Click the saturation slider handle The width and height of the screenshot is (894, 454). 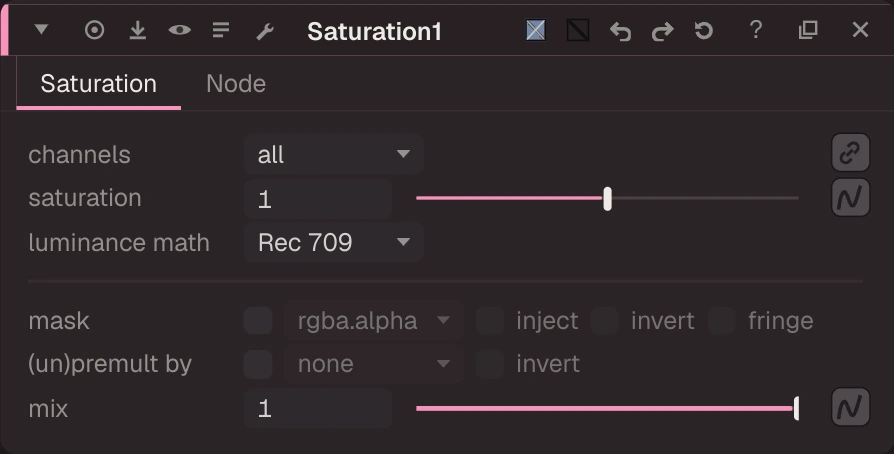coord(607,198)
